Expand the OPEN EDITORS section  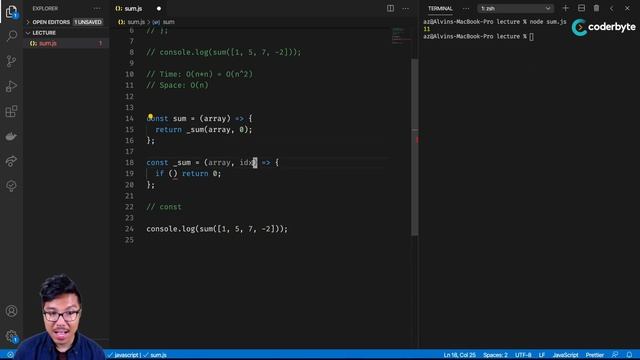[65, 22]
